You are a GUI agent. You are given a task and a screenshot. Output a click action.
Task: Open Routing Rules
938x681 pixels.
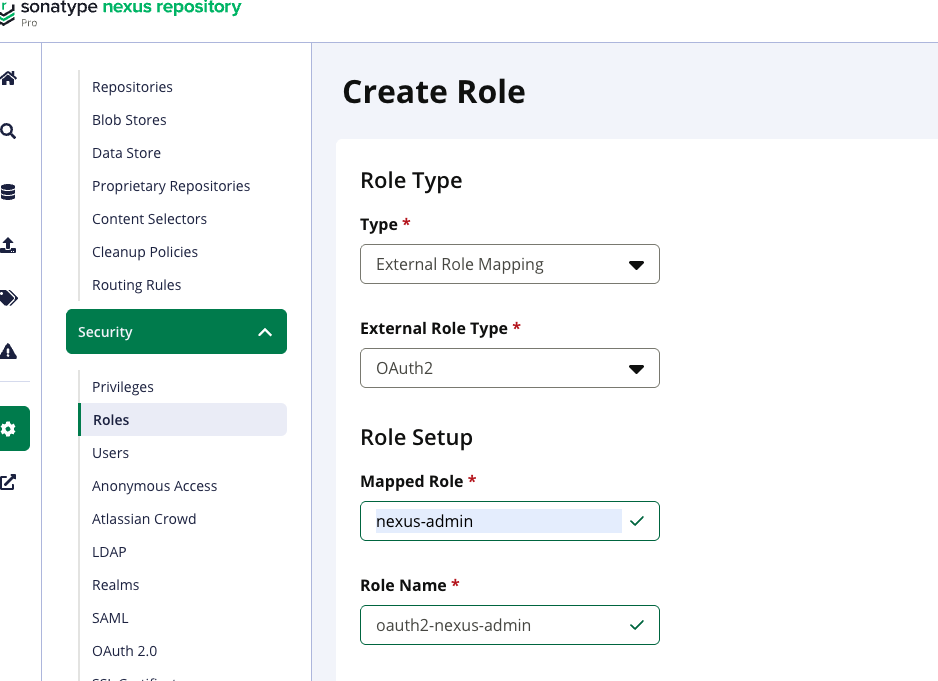coord(136,285)
